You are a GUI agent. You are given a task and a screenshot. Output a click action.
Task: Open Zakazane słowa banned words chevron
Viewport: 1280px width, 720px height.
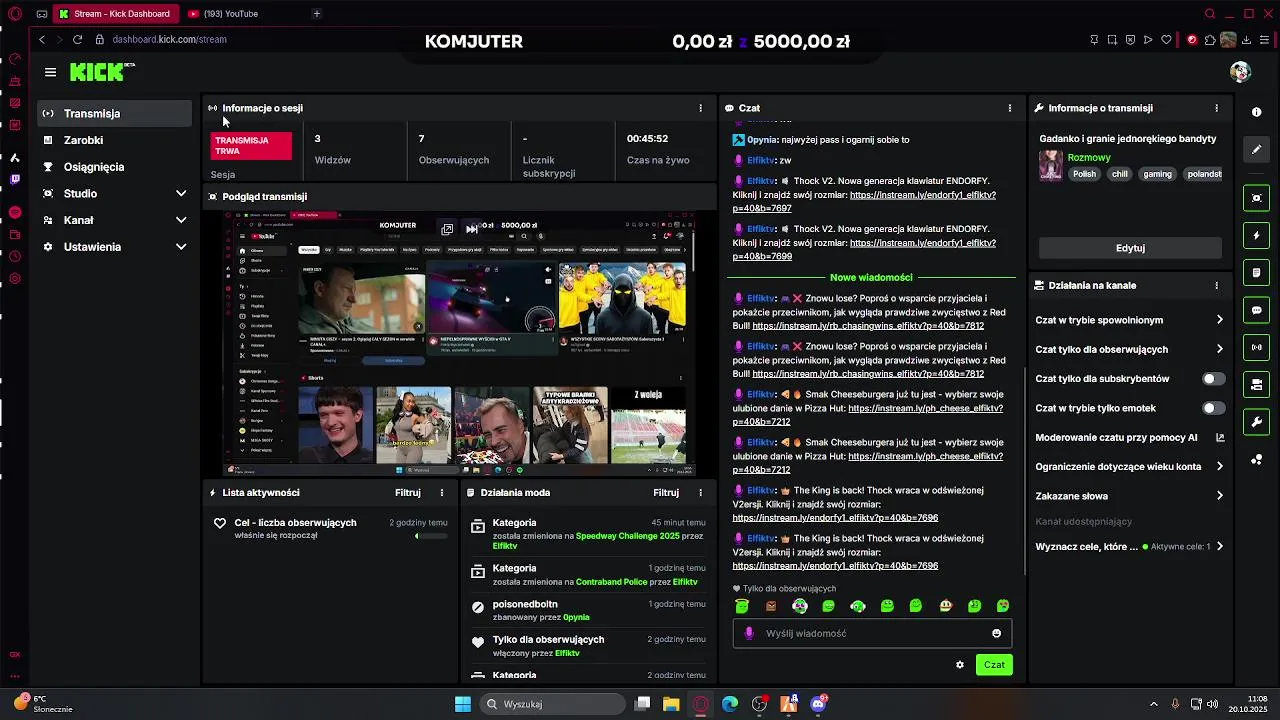(x=1220, y=496)
